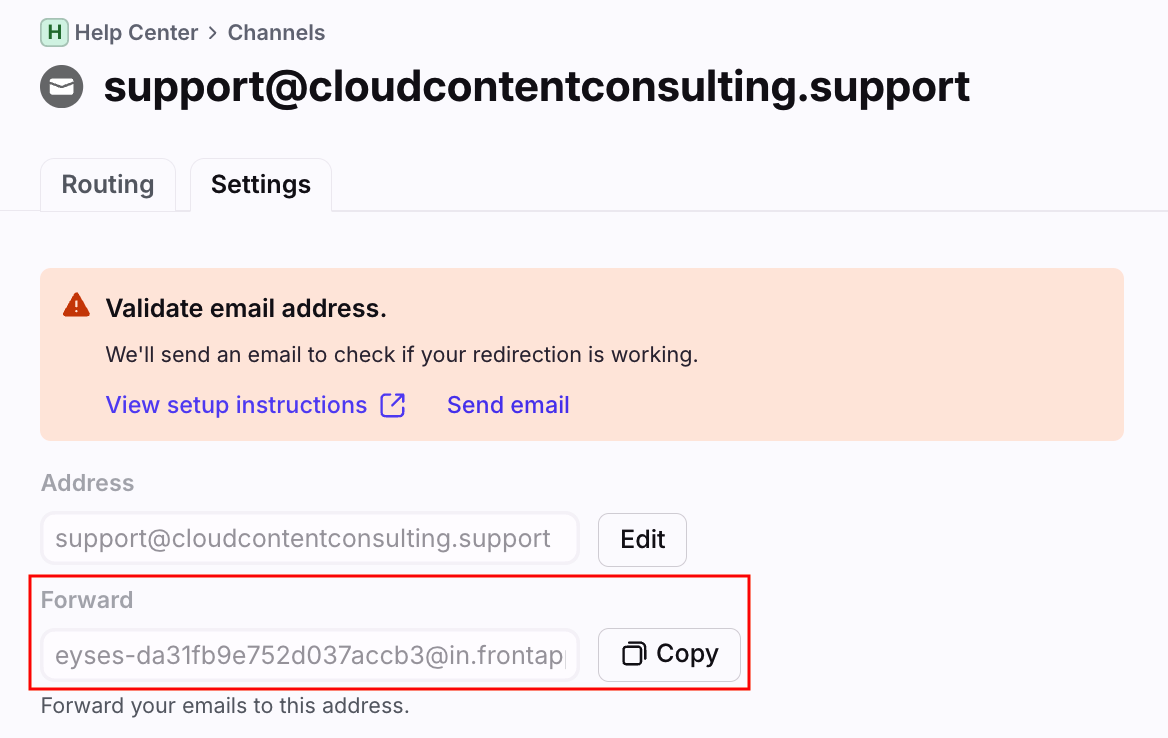Open View setup instructions link

236,405
